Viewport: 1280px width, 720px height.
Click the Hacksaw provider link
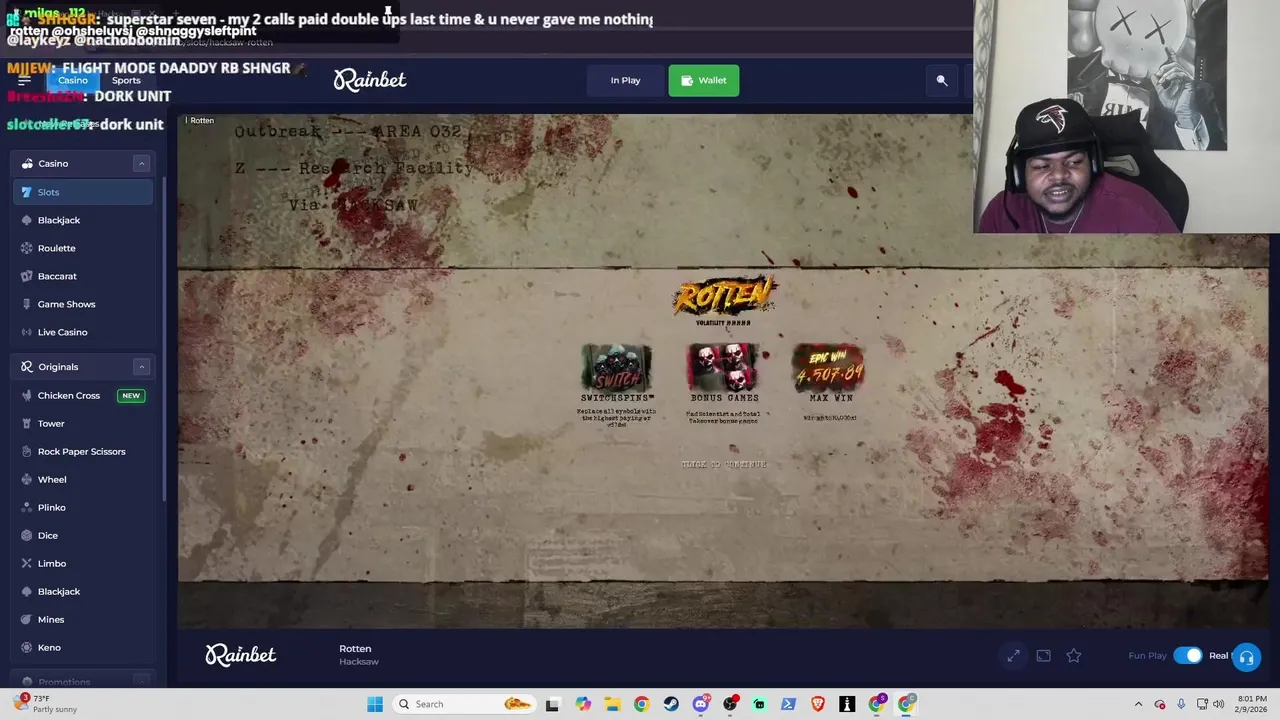359,662
